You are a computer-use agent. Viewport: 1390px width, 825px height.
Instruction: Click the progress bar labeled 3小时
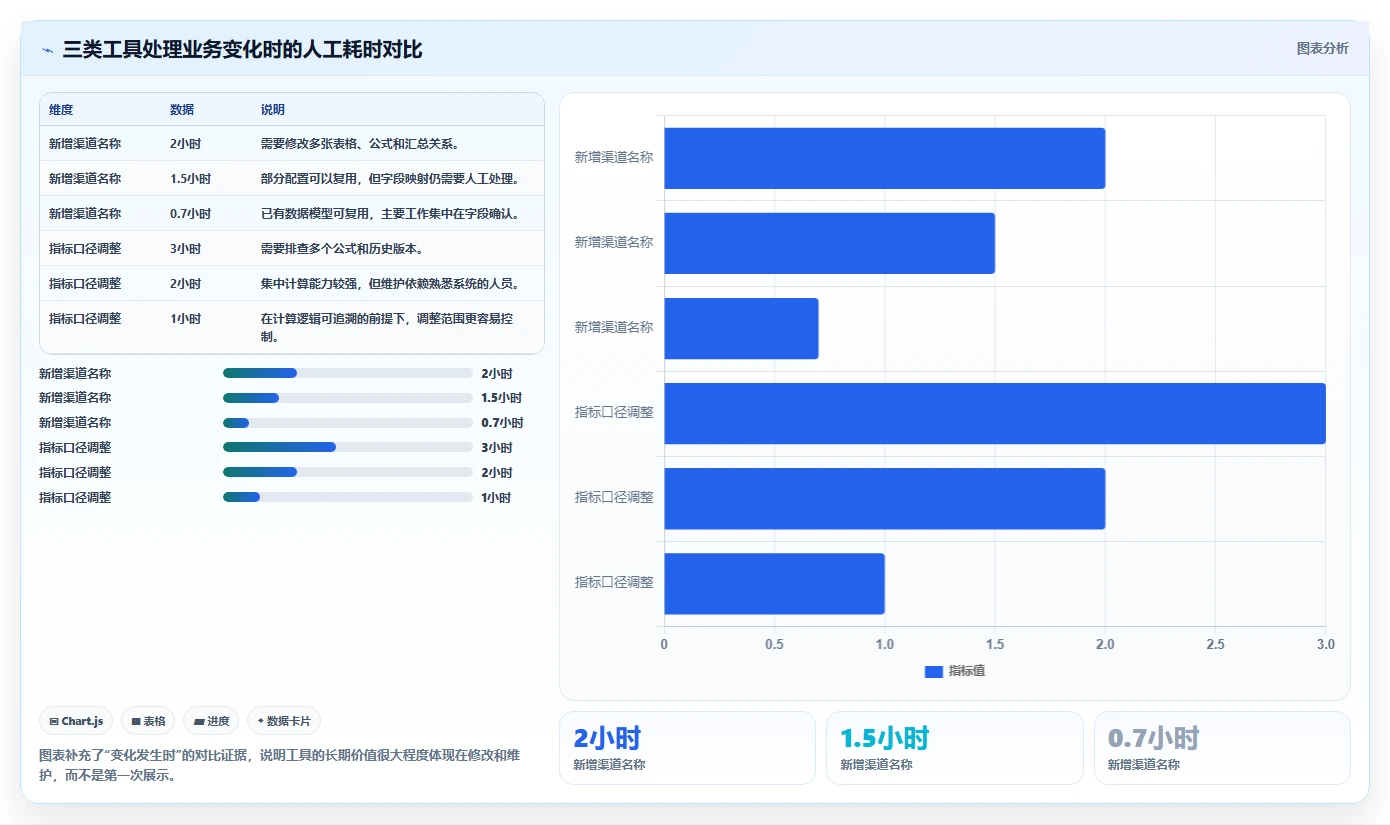point(348,448)
